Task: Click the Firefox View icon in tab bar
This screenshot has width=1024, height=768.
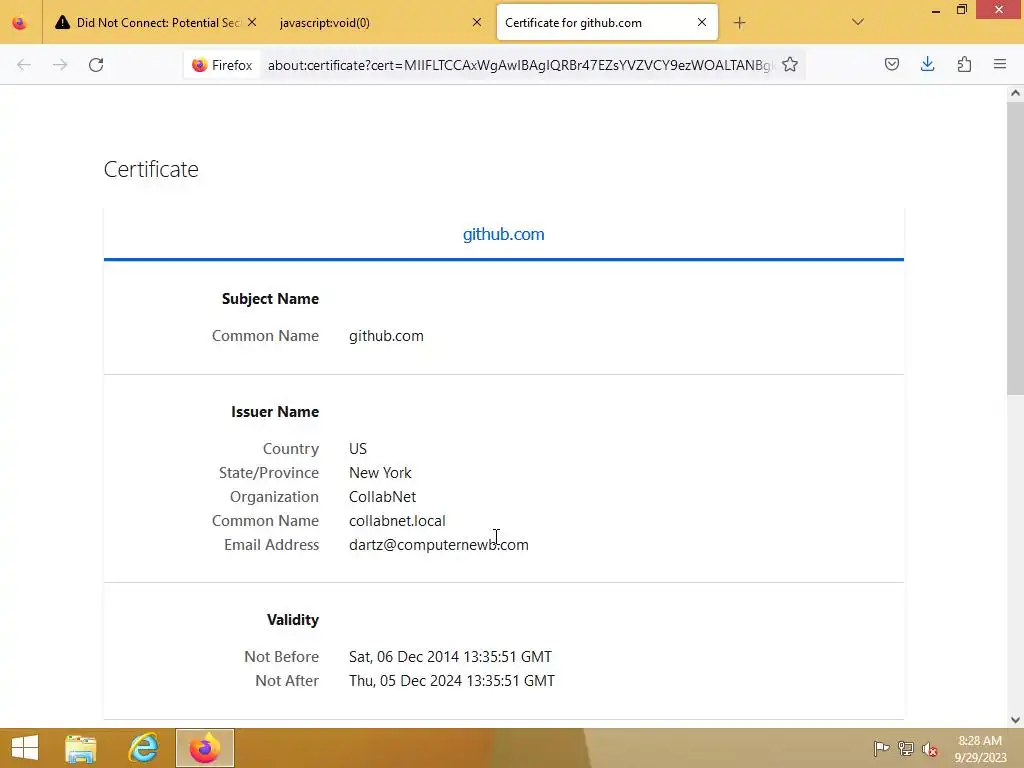Action: [20, 23]
